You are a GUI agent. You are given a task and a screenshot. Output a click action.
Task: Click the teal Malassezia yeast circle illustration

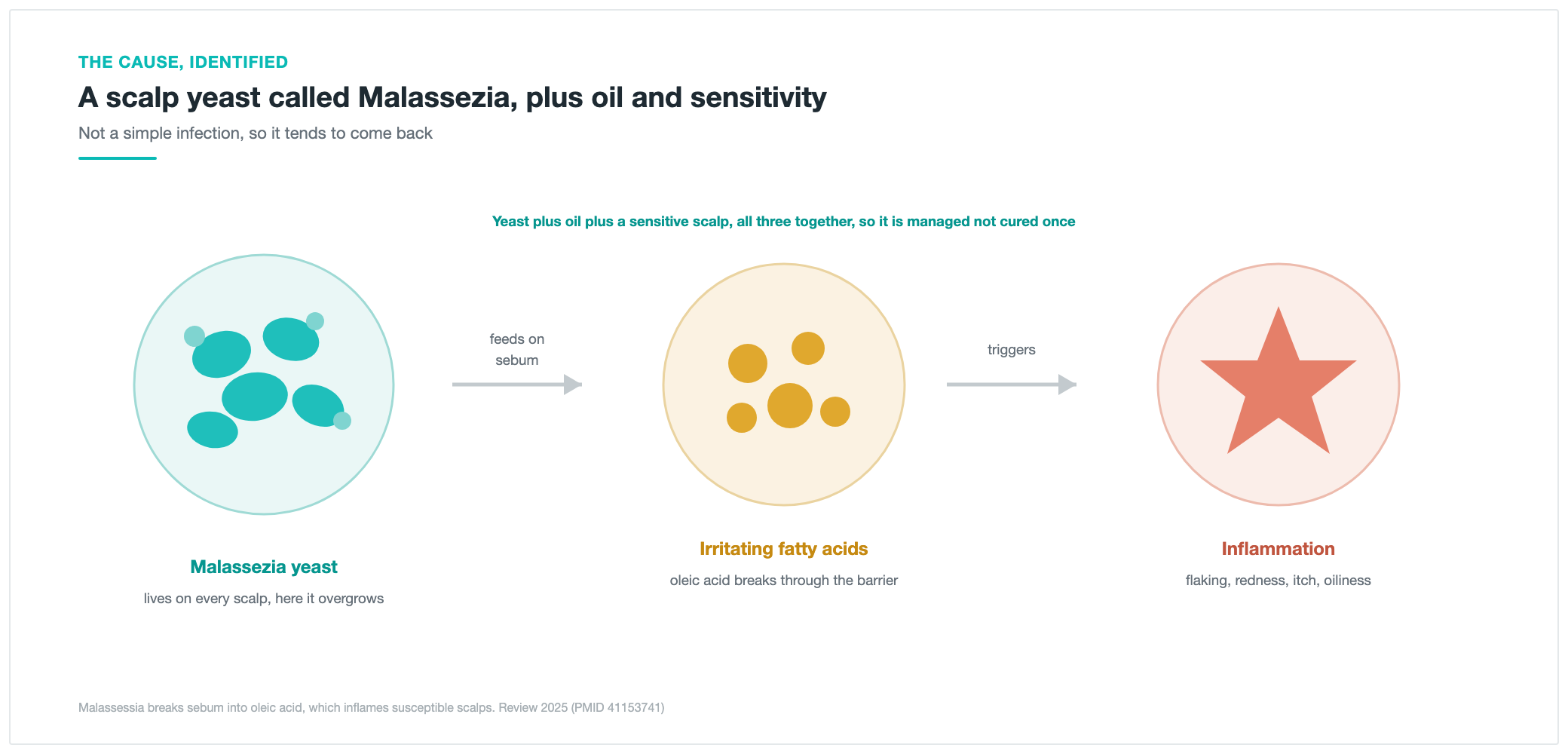[264, 385]
